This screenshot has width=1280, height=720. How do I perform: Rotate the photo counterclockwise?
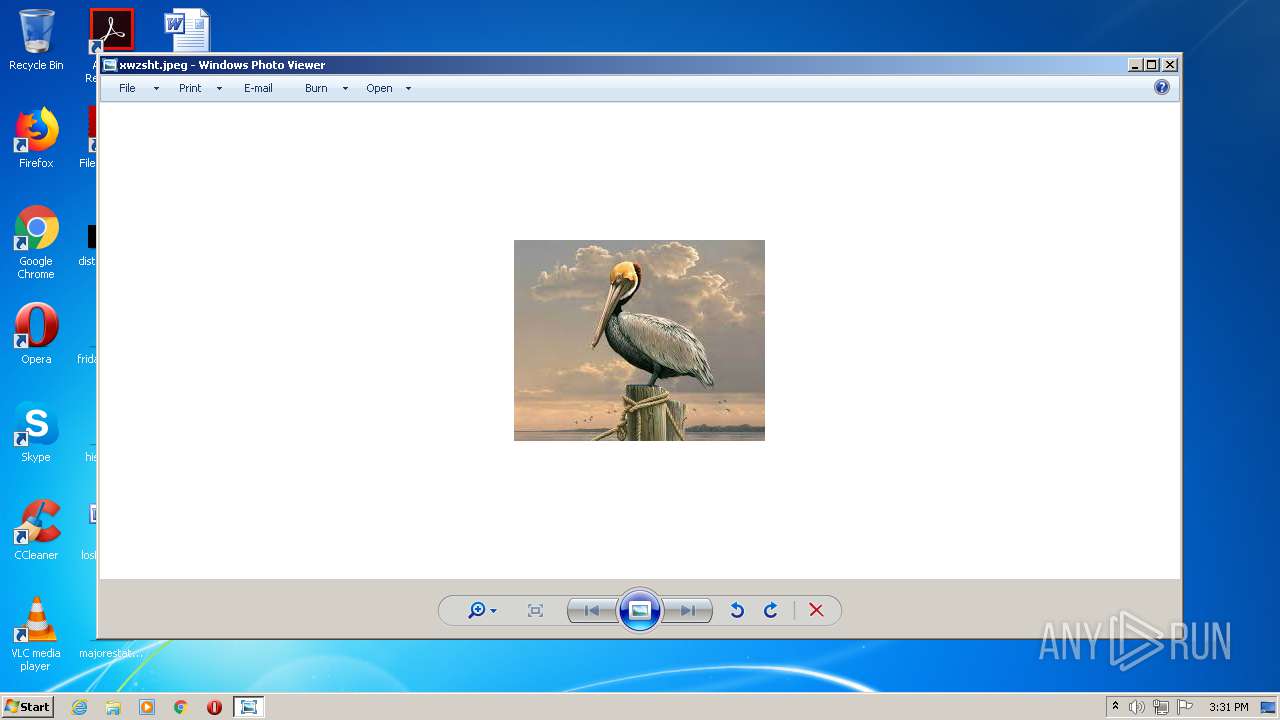click(737, 610)
